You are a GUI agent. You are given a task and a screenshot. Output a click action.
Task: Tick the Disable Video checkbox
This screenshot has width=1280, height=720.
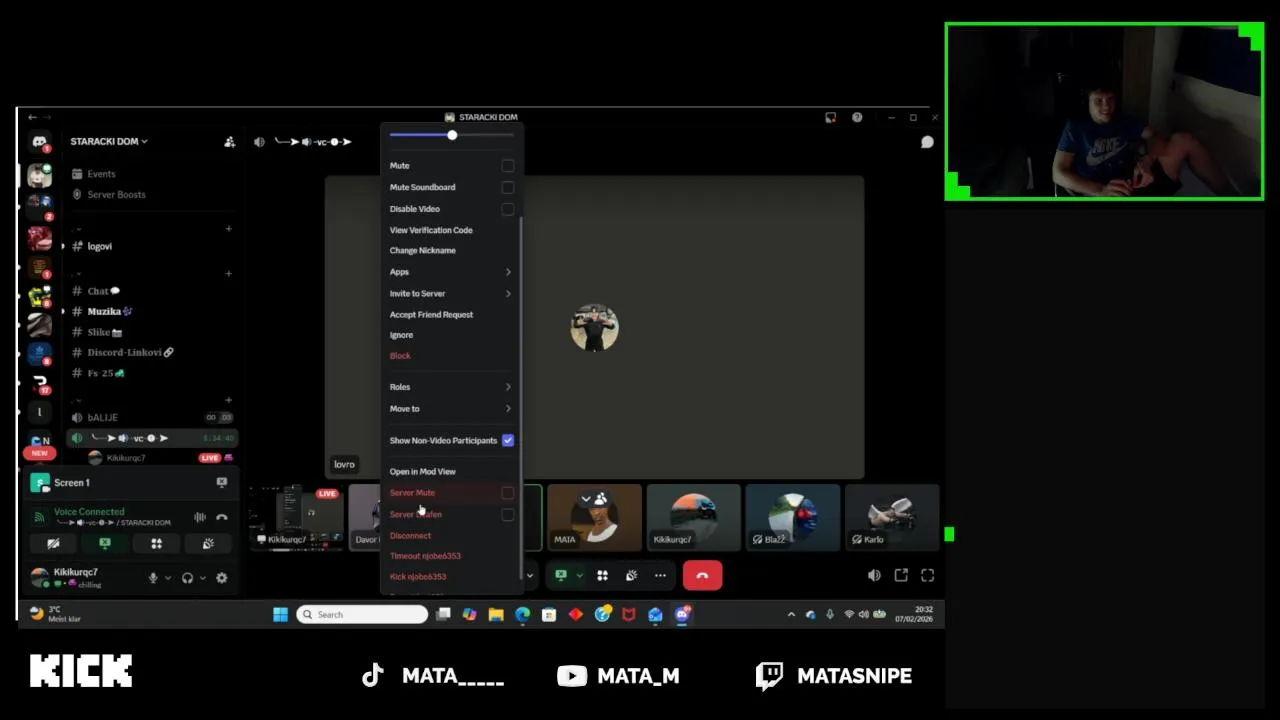pos(508,209)
